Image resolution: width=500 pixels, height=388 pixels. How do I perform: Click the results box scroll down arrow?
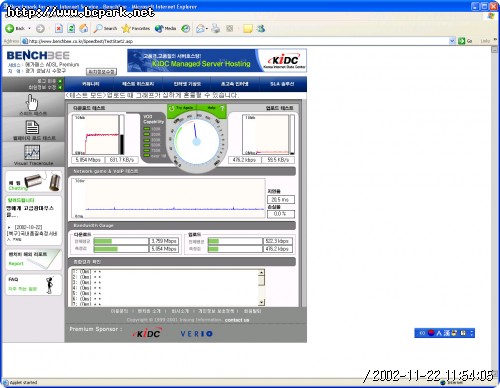[x=261, y=302]
